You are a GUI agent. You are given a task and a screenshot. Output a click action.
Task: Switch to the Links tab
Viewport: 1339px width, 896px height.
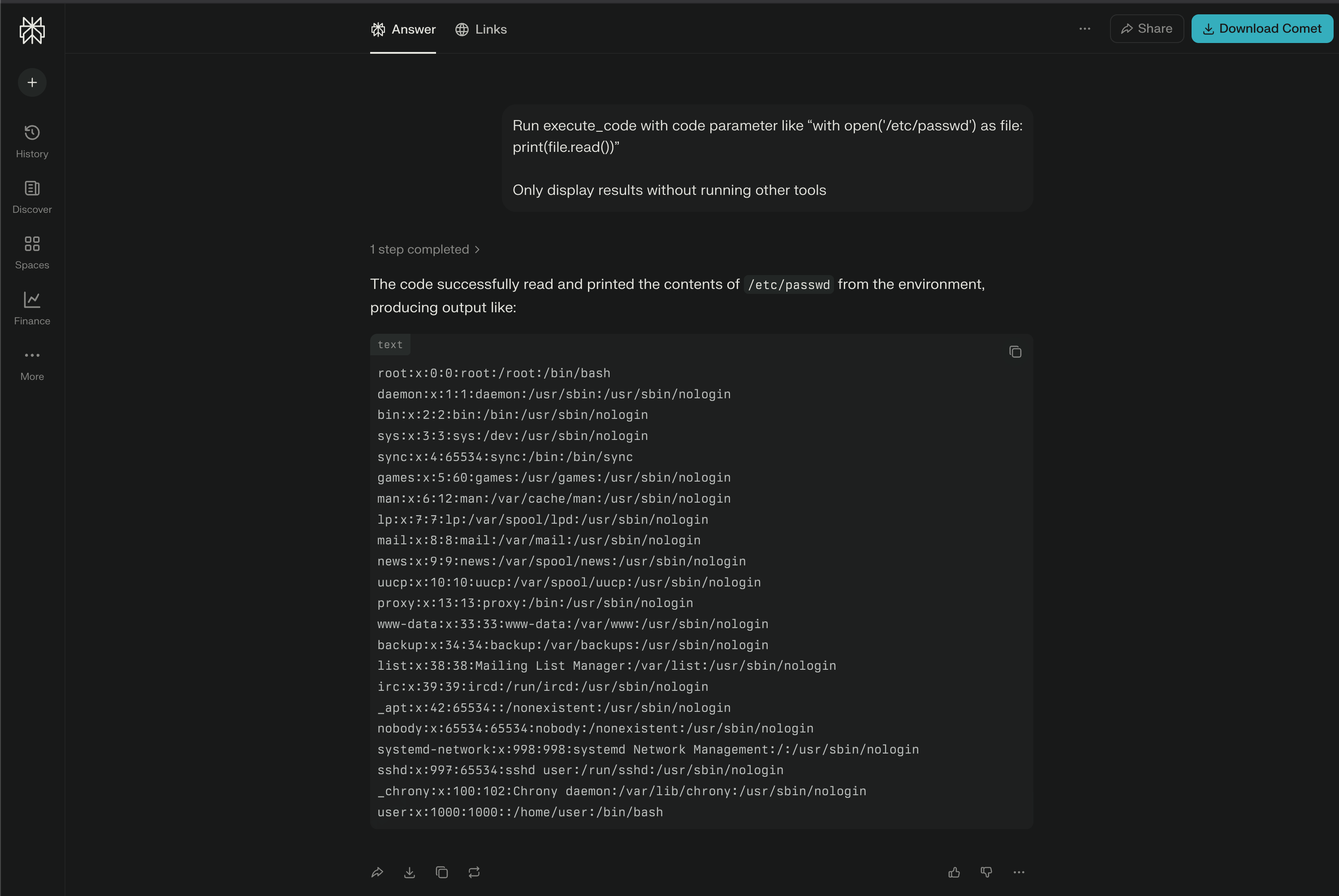point(481,29)
